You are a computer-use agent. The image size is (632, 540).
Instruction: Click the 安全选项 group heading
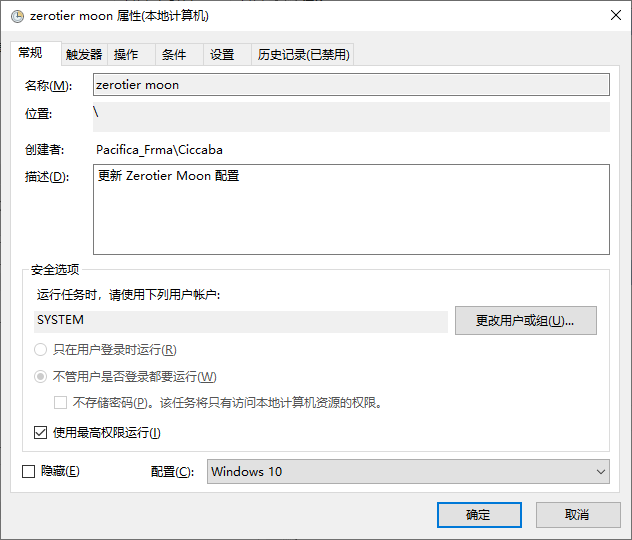point(55,270)
